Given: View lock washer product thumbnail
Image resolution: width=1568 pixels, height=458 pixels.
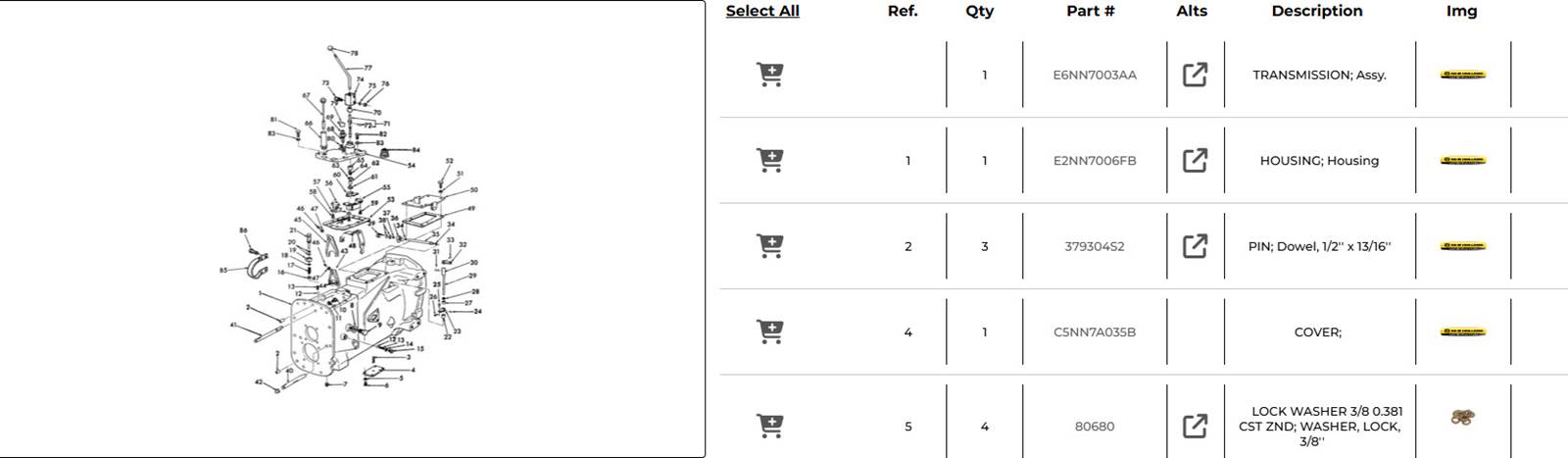Looking at the screenshot, I should tap(1463, 419).
